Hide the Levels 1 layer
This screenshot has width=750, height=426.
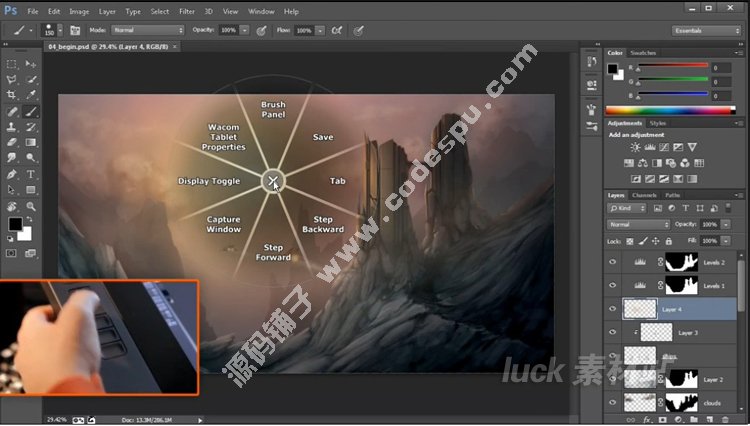(613, 285)
